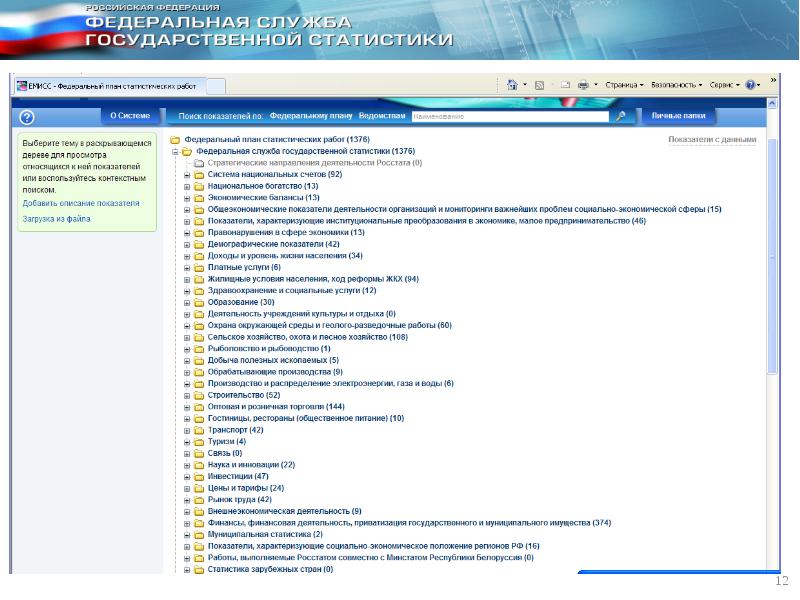Expand the Система национальных счетов node
Viewport: 800px width, 600px height.
(187, 174)
